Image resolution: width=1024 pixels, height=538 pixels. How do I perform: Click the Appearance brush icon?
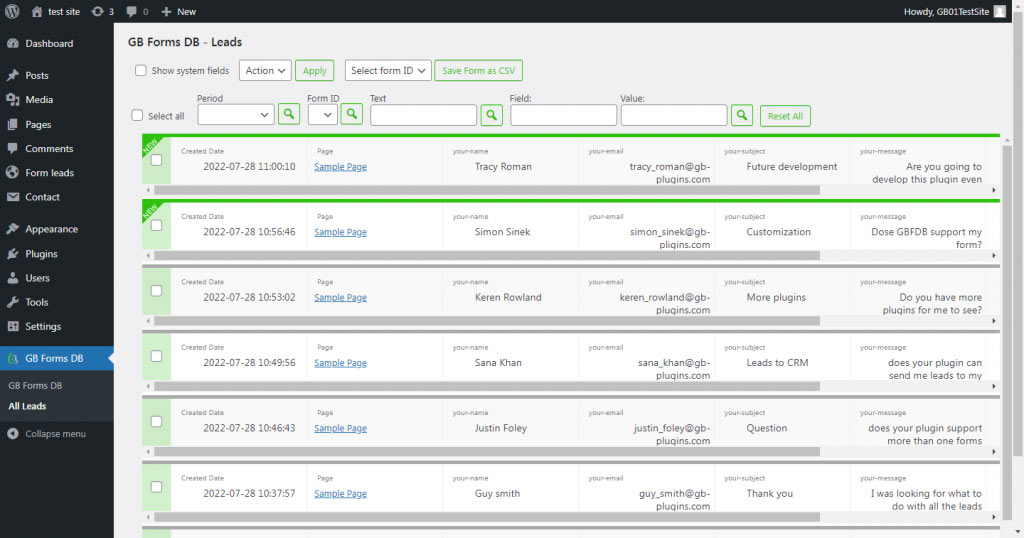(12, 229)
